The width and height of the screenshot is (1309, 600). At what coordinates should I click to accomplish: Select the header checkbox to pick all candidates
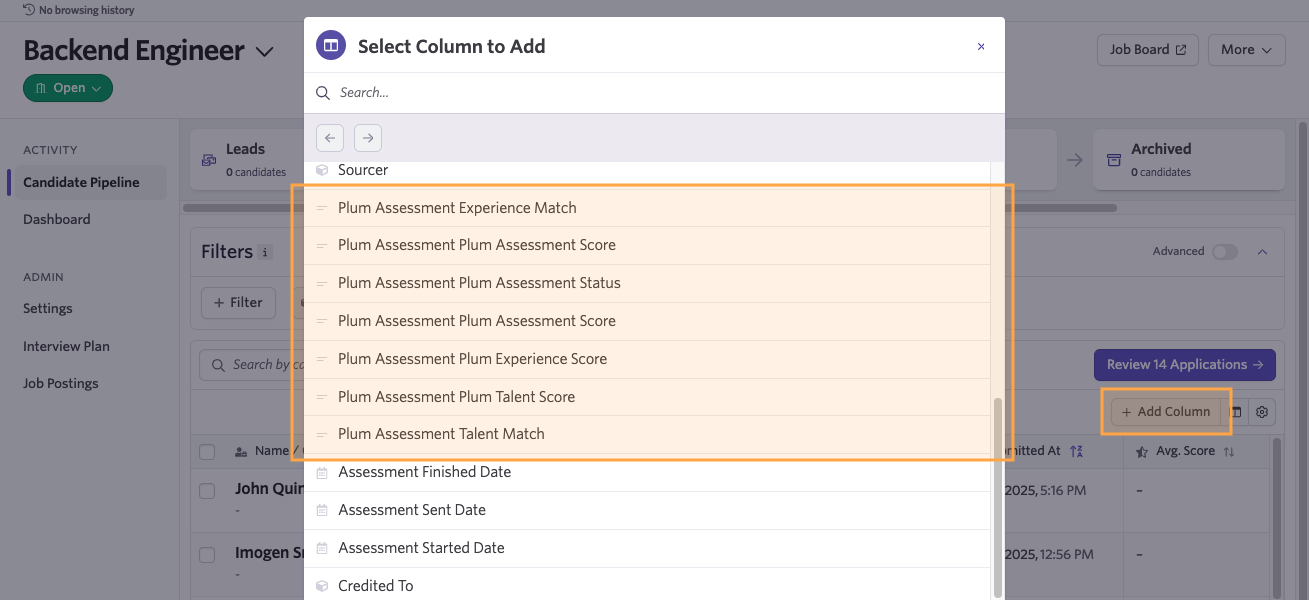pyautogui.click(x=207, y=451)
